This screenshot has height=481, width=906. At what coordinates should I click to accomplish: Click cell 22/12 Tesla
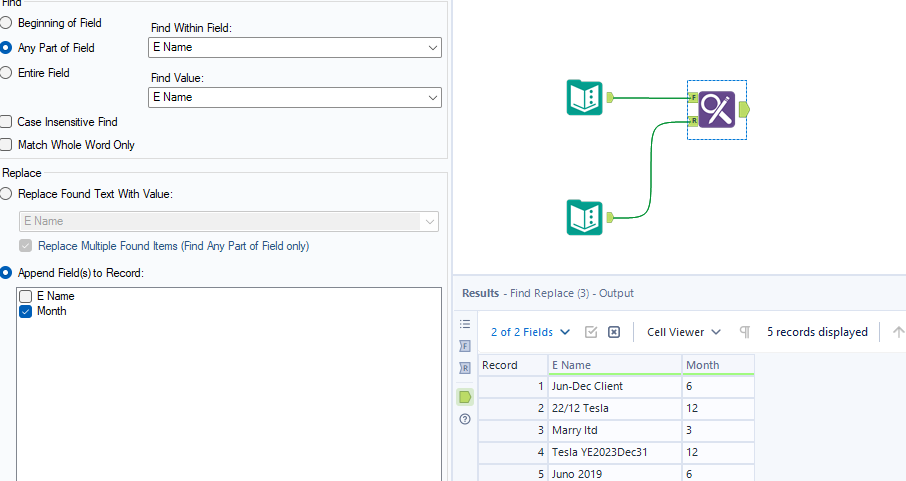[615, 408]
